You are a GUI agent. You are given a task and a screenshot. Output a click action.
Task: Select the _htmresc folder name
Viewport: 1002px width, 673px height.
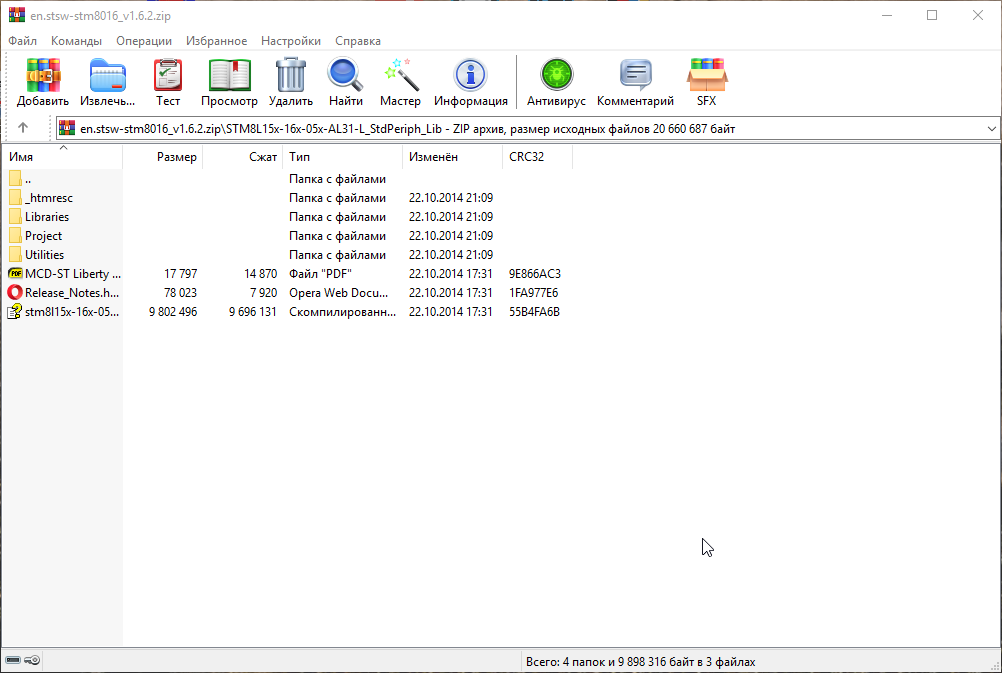click(49, 198)
